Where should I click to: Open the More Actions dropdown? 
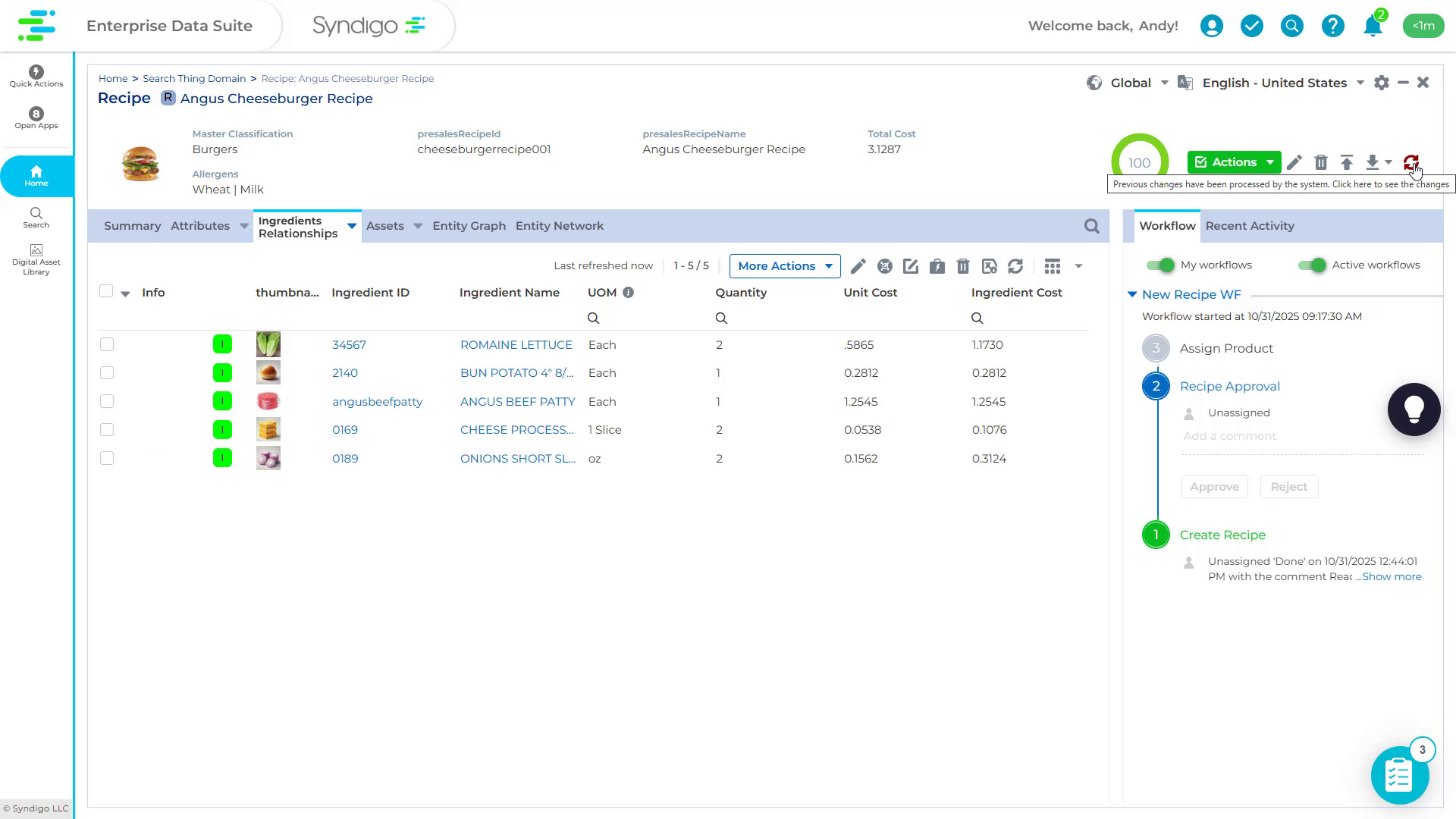(x=784, y=265)
